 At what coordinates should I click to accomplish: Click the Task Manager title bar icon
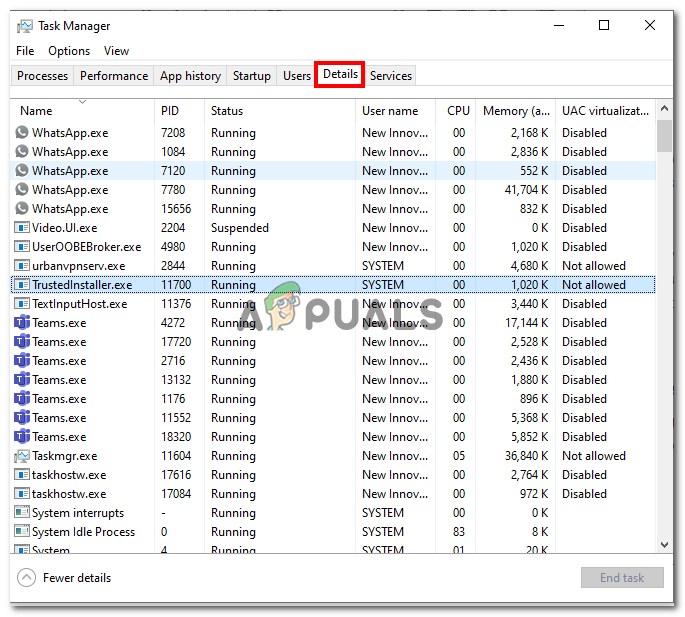tap(25, 27)
